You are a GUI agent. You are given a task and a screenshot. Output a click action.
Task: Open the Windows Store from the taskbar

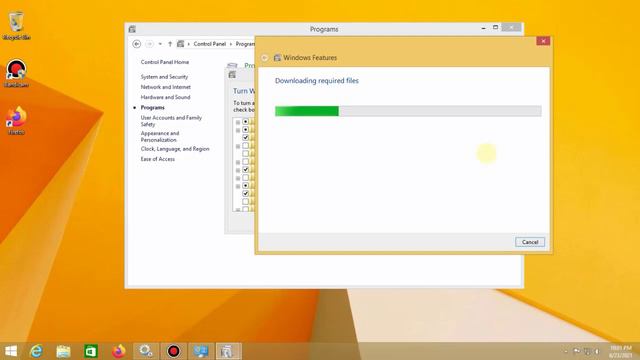[91, 351]
